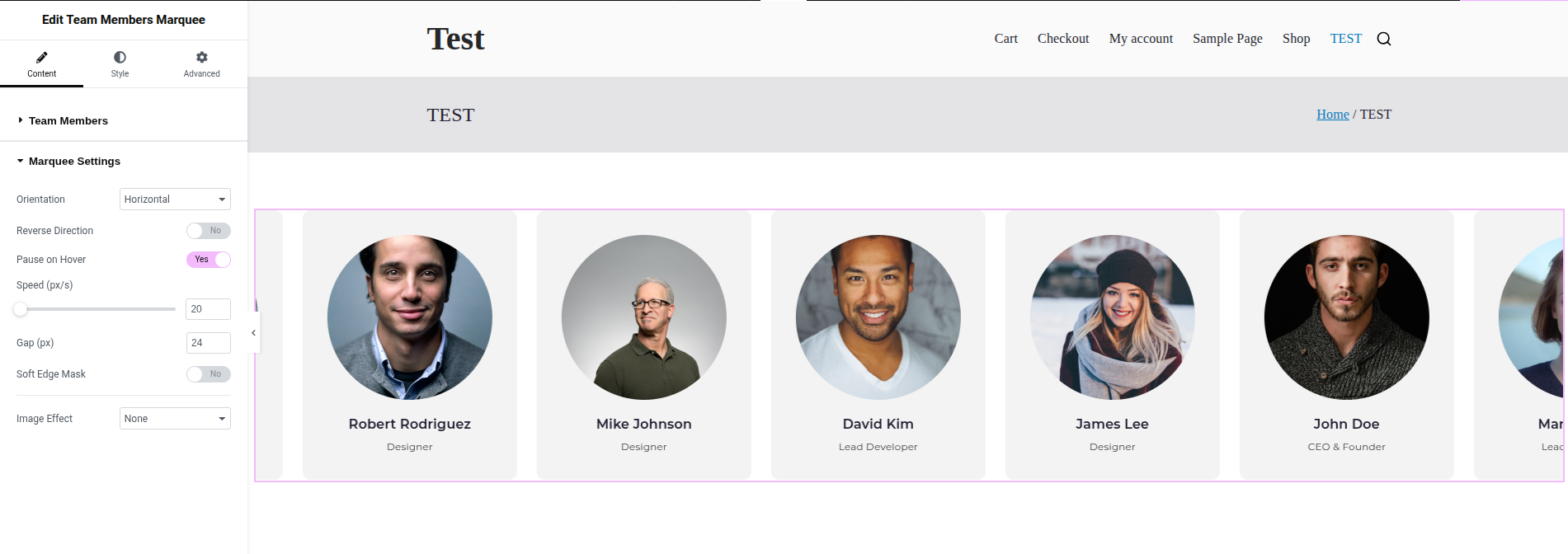Select Shop in the navigation menu
Screen dimensions: 1568x554
[1295, 38]
